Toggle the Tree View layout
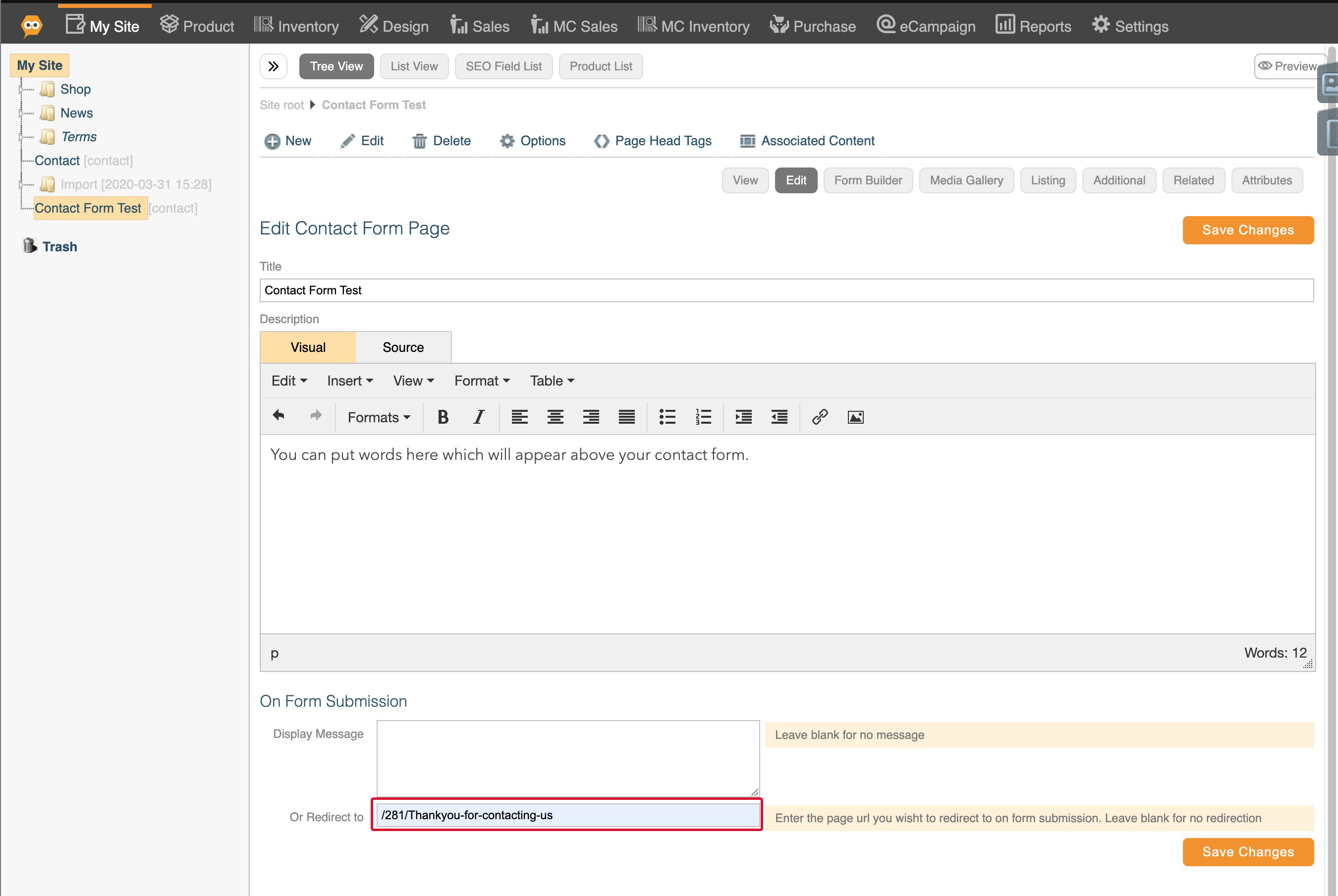Viewport: 1338px width, 896px height. tap(336, 66)
